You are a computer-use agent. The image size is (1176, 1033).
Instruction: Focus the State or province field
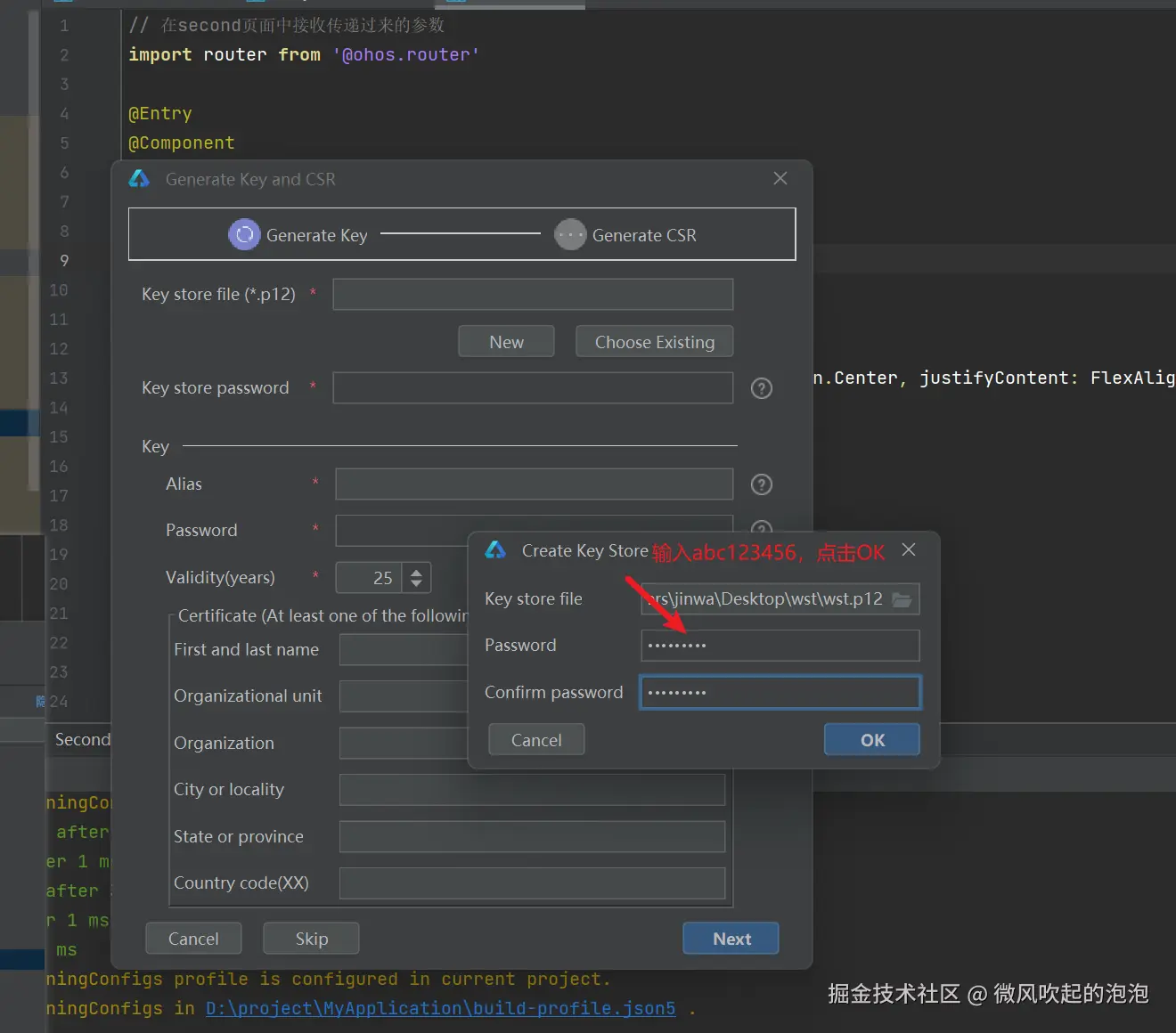pos(532,837)
